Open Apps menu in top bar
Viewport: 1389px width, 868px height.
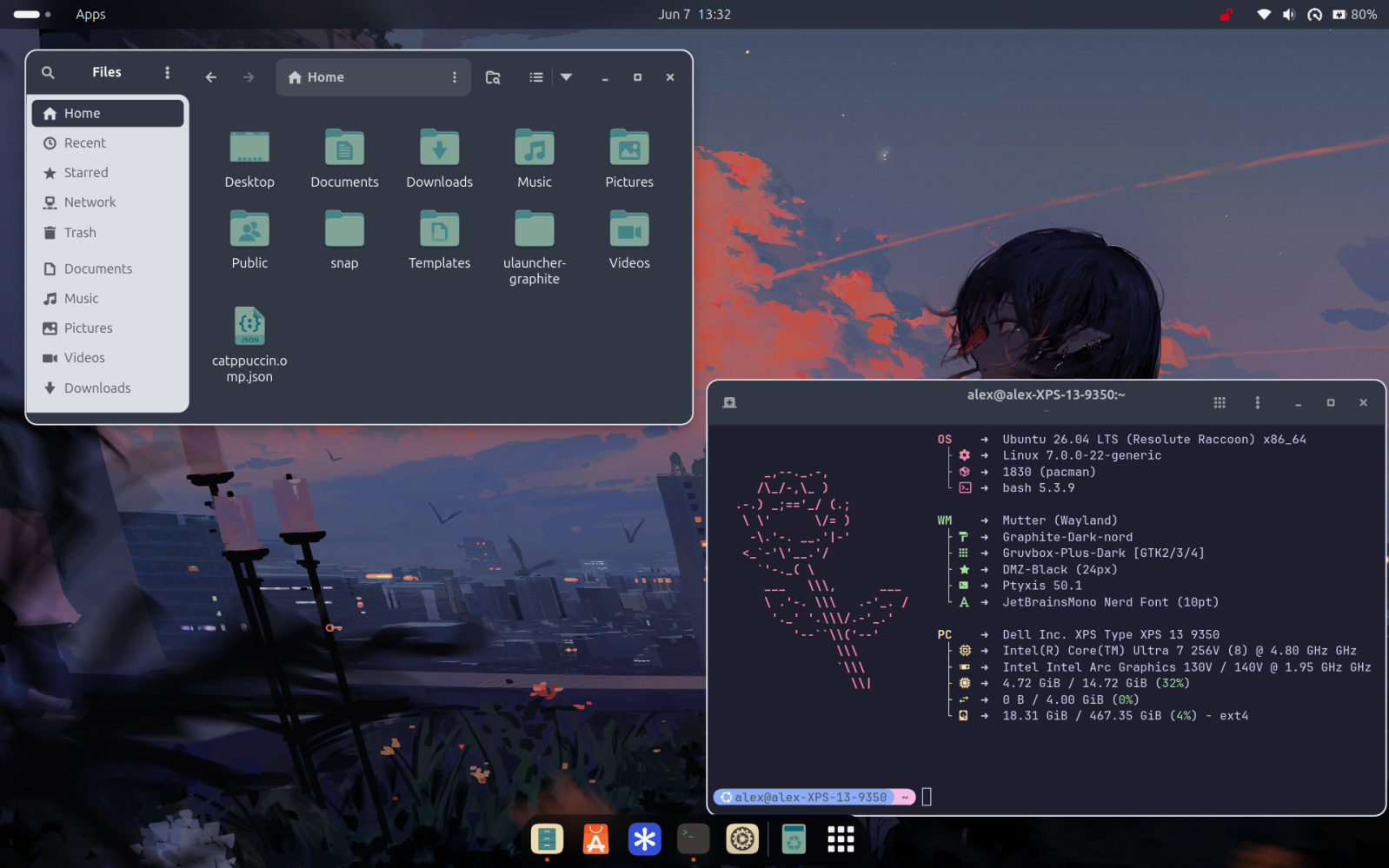pos(90,14)
